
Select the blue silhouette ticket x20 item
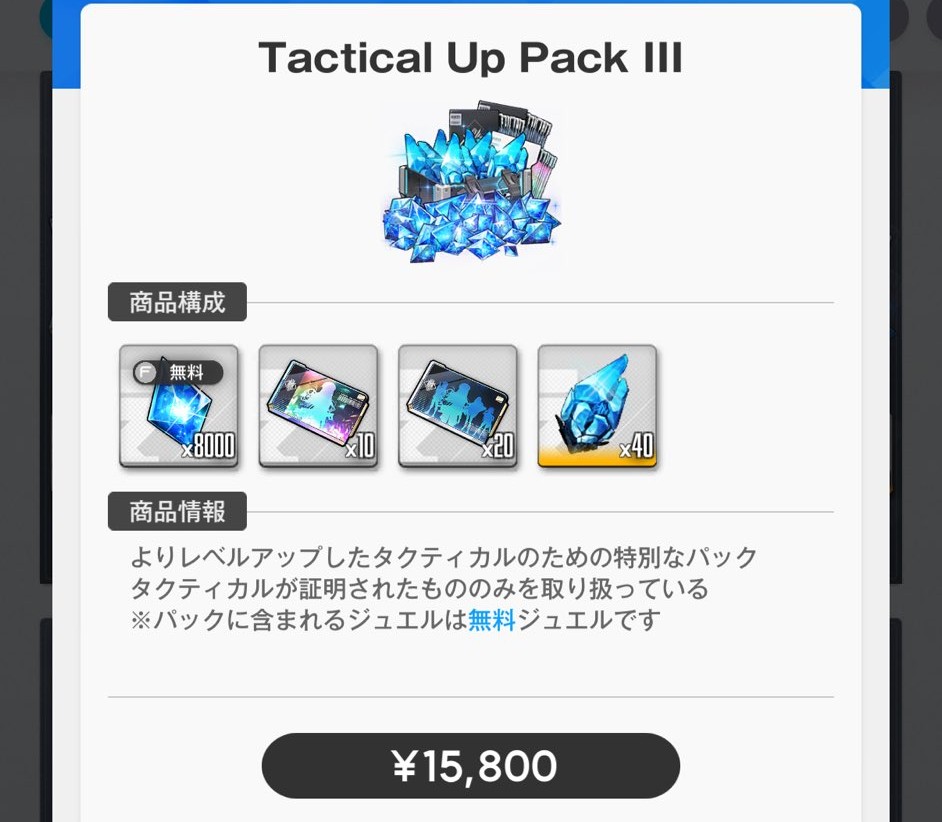point(457,406)
